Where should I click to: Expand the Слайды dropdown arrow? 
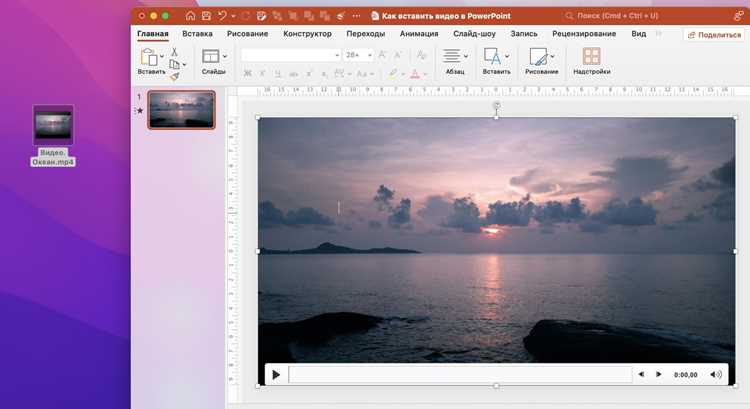[224, 56]
